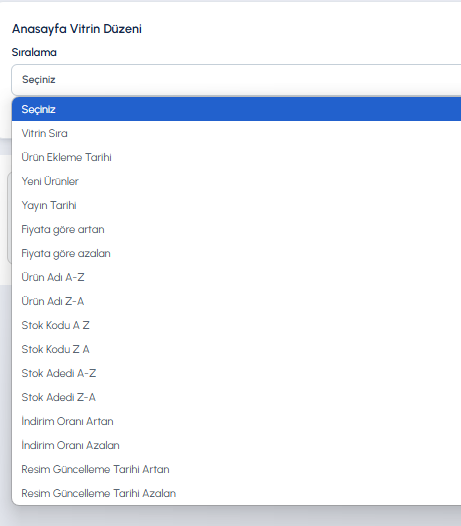461x526 pixels.
Task: Pick Stok Kodu A Z option
Action: coord(237,325)
